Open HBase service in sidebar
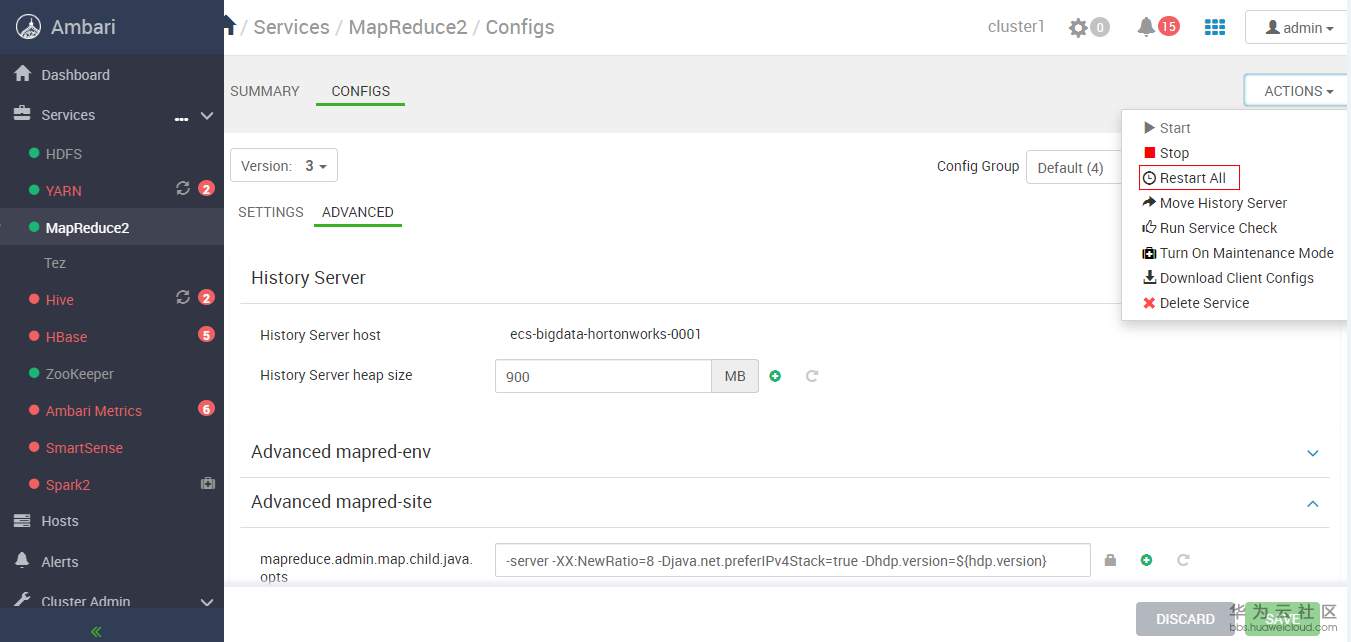The width and height of the screenshot is (1351, 642). (66, 337)
